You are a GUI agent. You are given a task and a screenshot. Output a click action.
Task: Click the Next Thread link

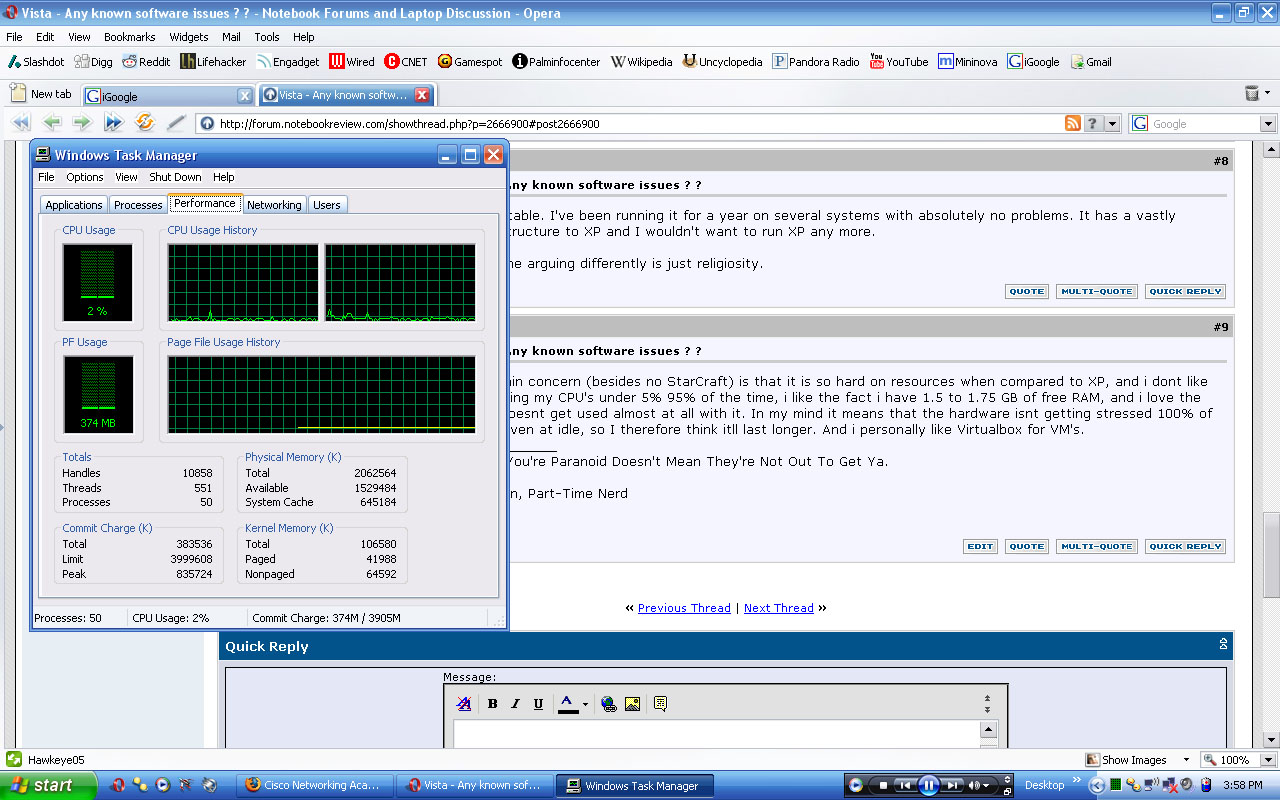[779, 608]
